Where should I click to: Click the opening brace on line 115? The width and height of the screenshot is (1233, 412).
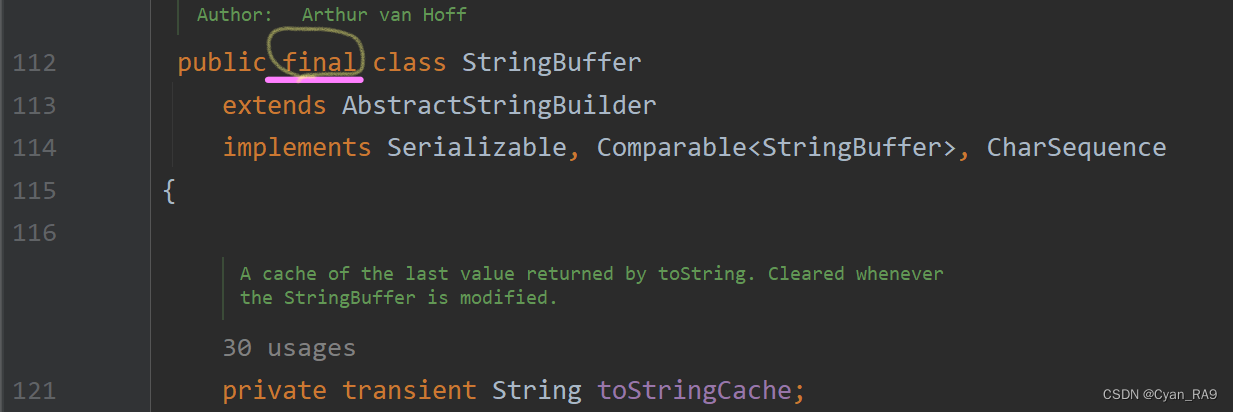169,190
